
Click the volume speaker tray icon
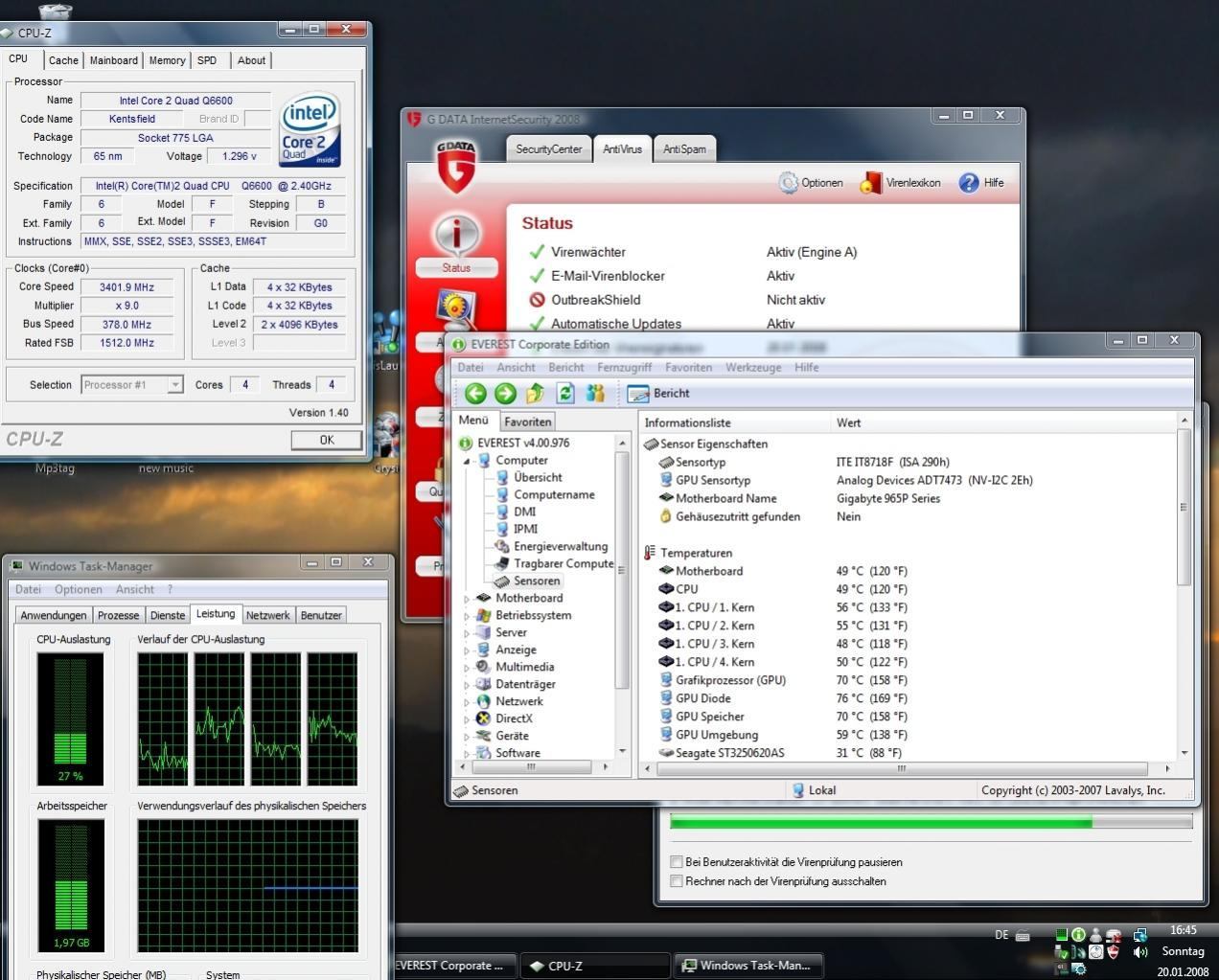1139,952
